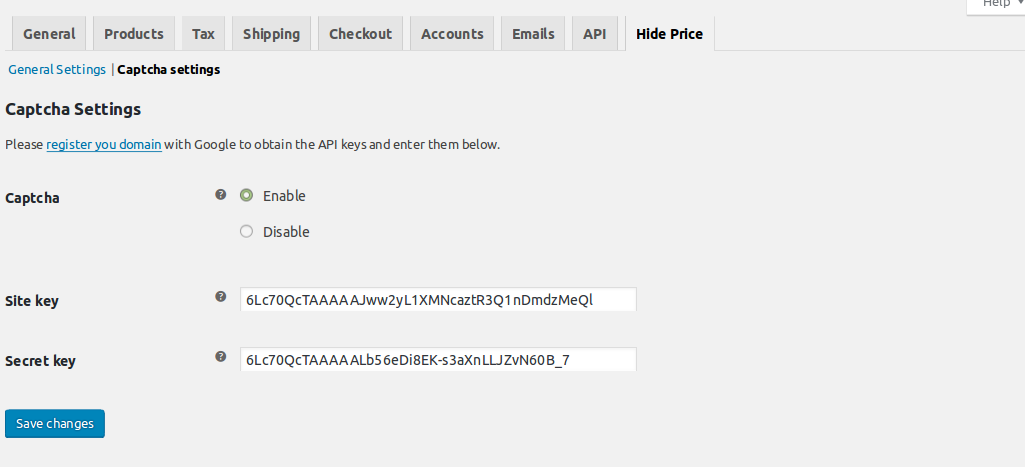Viewport: 1025px width, 467px height.
Task: Click the help icon beside Site key
Action: 221,297
